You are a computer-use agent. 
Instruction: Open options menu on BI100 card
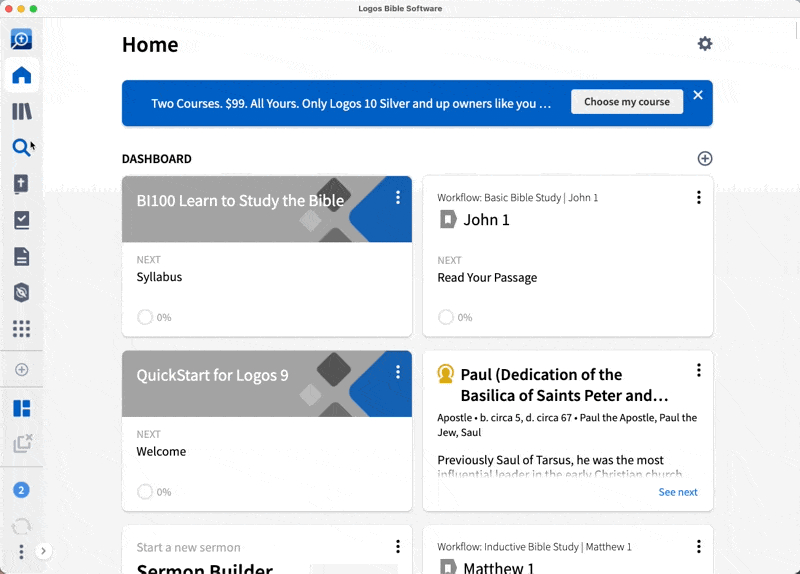coord(398,198)
